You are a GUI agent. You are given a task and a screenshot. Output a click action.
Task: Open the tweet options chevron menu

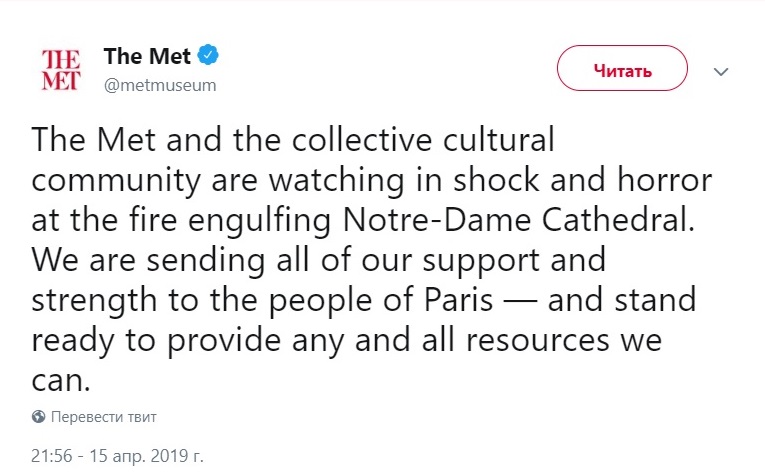pos(719,71)
